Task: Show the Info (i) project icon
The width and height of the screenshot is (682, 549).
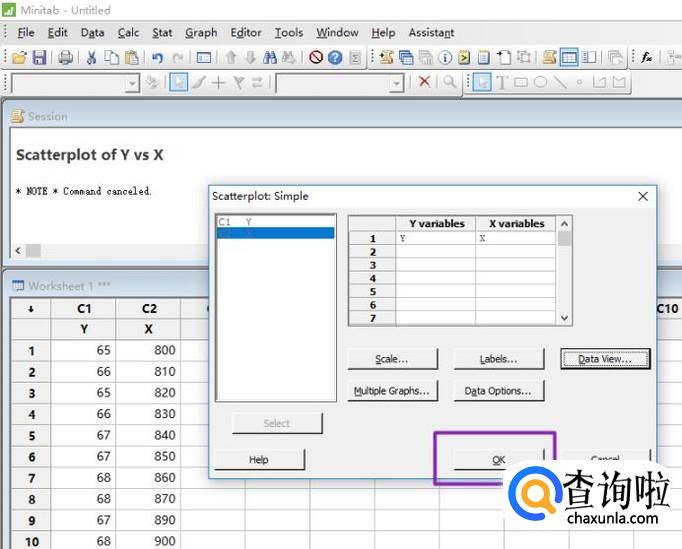Action: point(445,57)
